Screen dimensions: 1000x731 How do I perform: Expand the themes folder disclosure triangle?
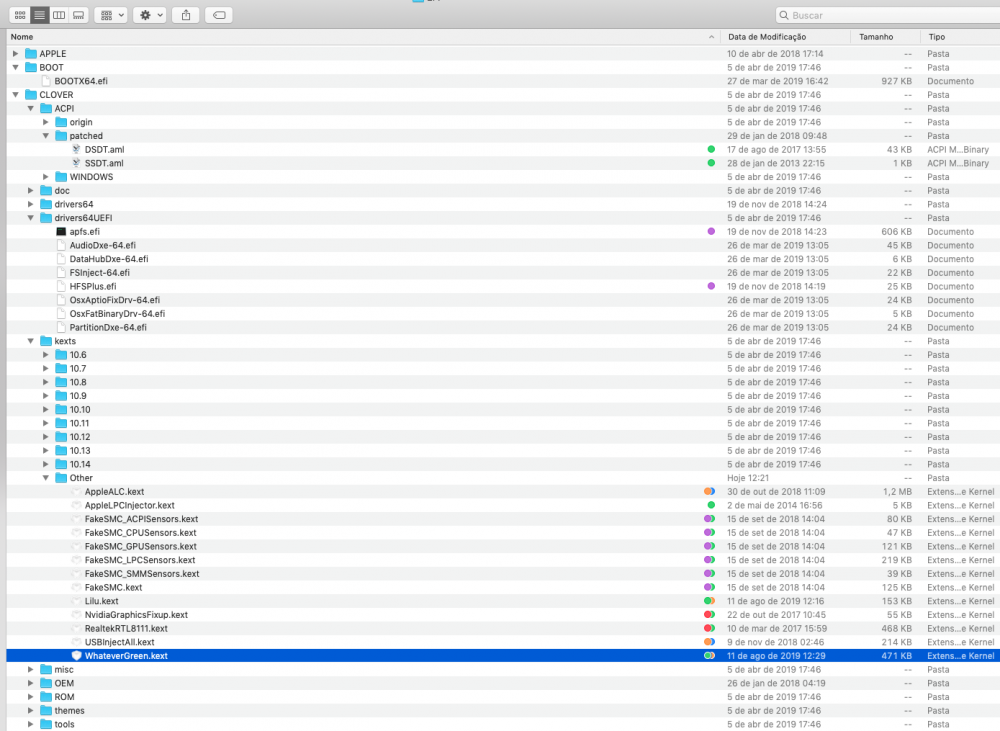(x=31, y=711)
